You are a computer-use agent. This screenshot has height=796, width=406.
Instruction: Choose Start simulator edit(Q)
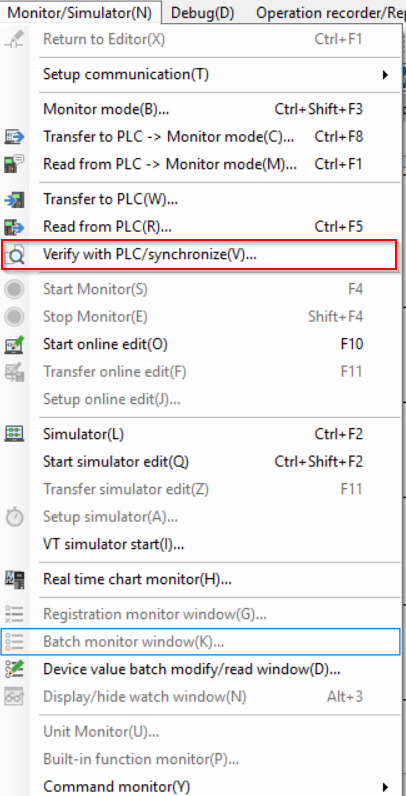[x=203, y=462]
